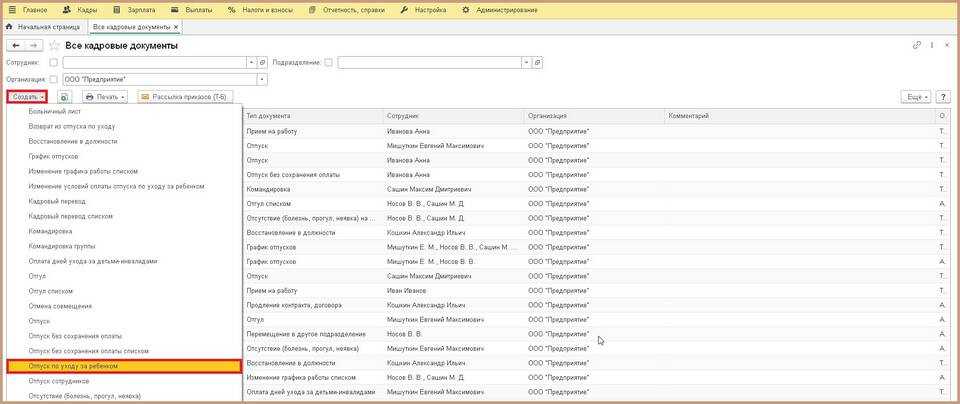The height and width of the screenshot is (404, 960).
Task: Click into the Подразделение input field
Action: tap(429, 62)
